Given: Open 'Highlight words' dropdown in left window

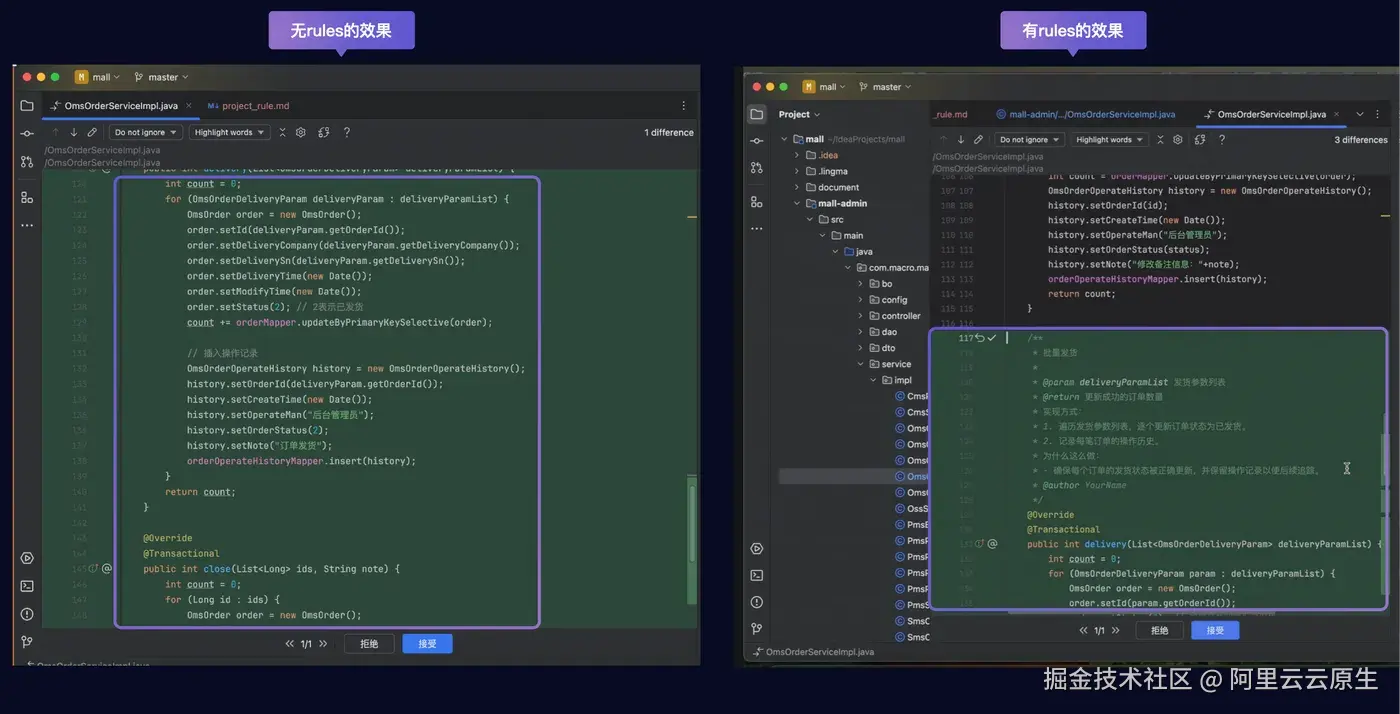Looking at the screenshot, I should [x=230, y=132].
